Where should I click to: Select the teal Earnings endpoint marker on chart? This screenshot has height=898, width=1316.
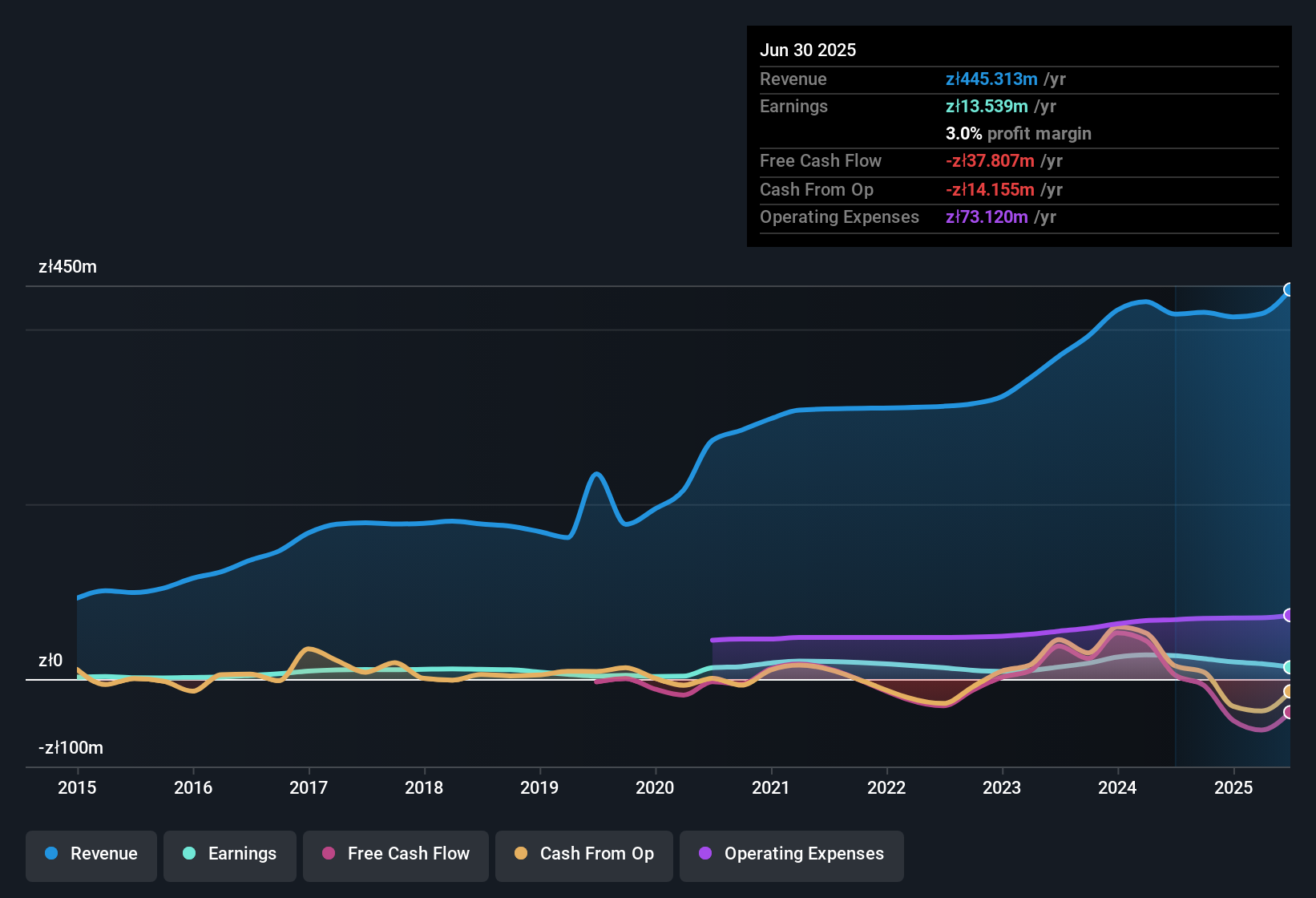point(1289,665)
